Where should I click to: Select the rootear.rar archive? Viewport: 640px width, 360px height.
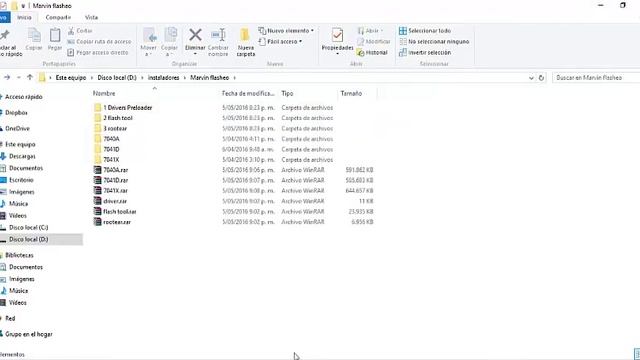(117, 222)
